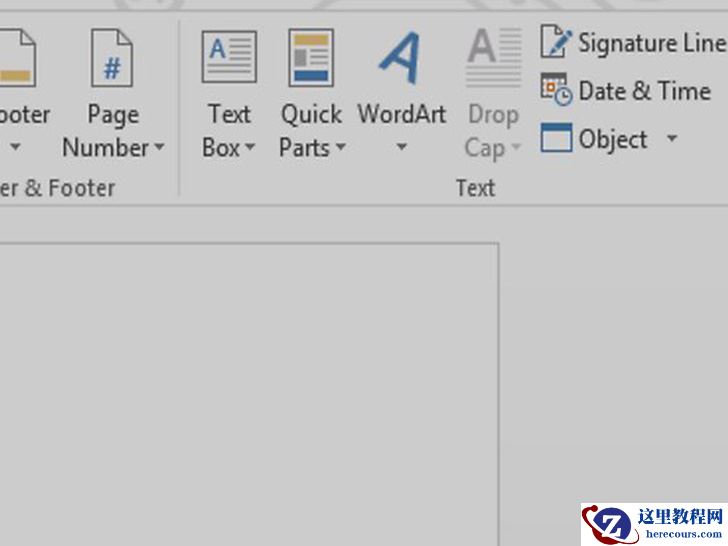Click the blank document page
Screen dimensions: 728x546
(249, 394)
